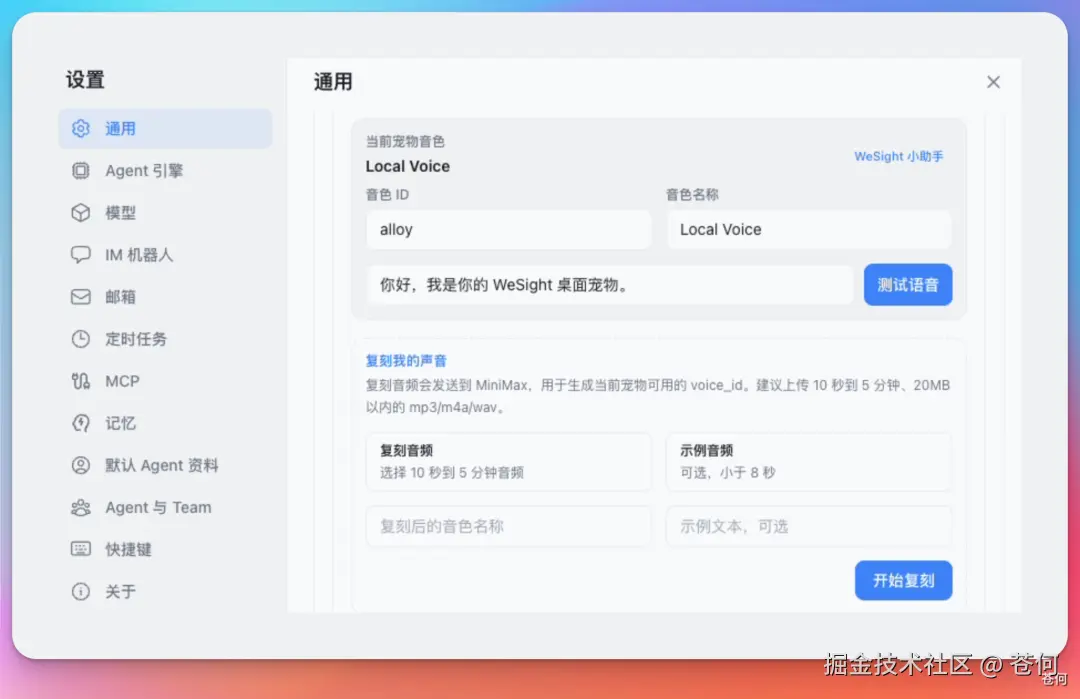Click the clock icon for 定时任务
The image size is (1080, 699).
tap(81, 339)
